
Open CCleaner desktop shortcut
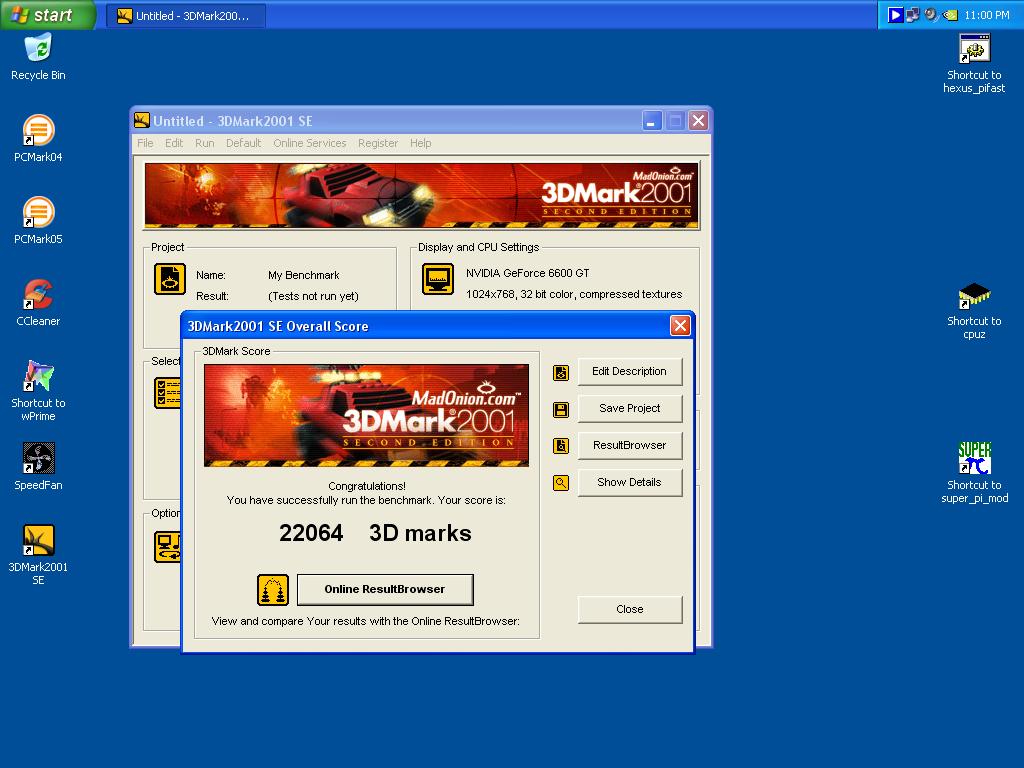pyautogui.click(x=38, y=303)
